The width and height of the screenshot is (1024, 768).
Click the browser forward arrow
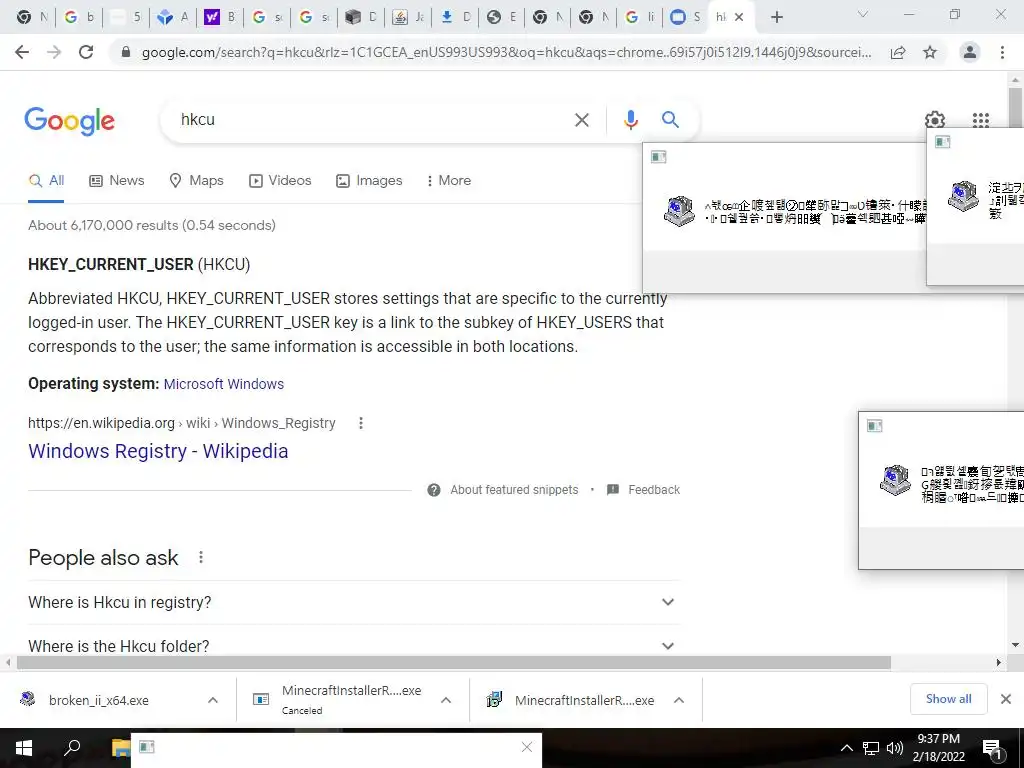54,52
